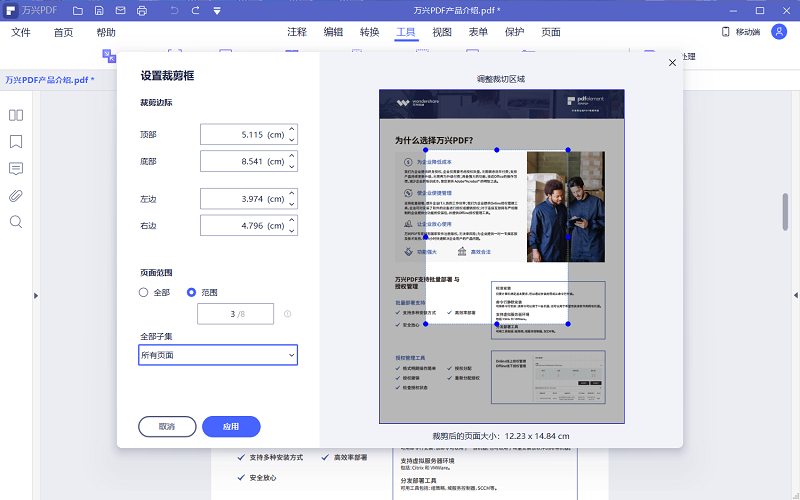Open bookmarks panel icon
Viewport: 800px width, 500px height.
pos(16,141)
